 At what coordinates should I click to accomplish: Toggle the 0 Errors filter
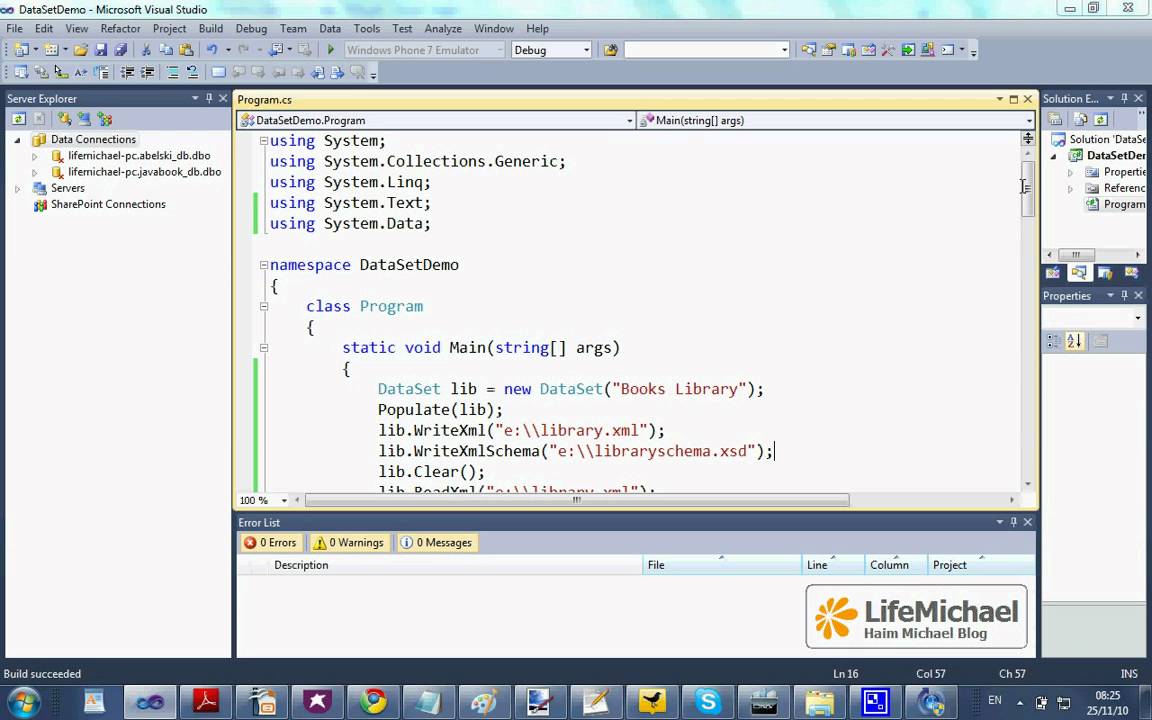pos(270,542)
